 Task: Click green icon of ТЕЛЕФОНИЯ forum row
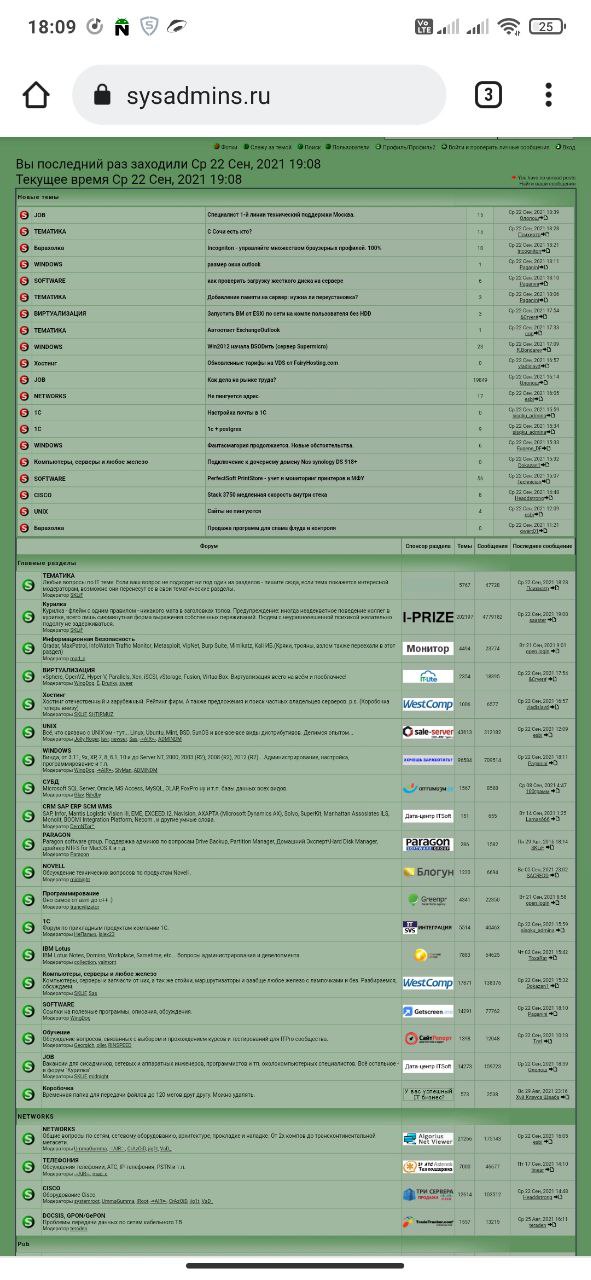pos(29,1166)
